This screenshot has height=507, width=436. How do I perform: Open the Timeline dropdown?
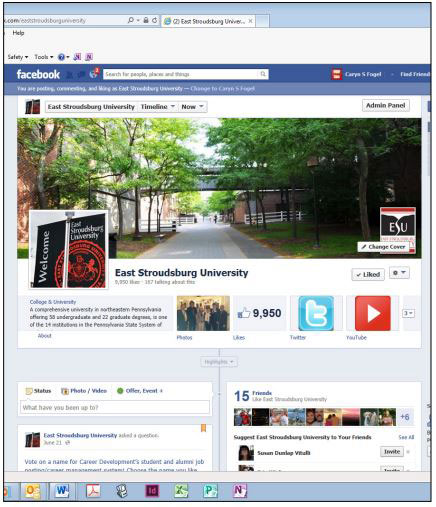coord(158,107)
